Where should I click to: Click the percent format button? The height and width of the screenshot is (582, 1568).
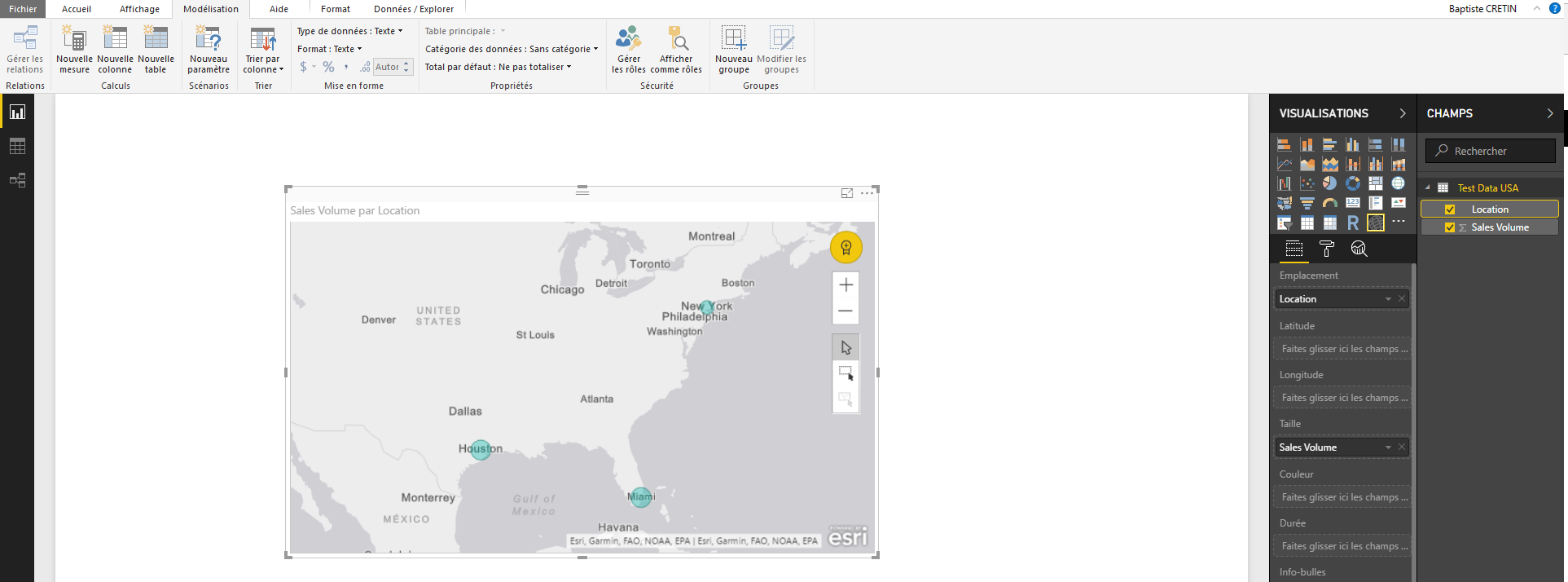pyautogui.click(x=328, y=67)
